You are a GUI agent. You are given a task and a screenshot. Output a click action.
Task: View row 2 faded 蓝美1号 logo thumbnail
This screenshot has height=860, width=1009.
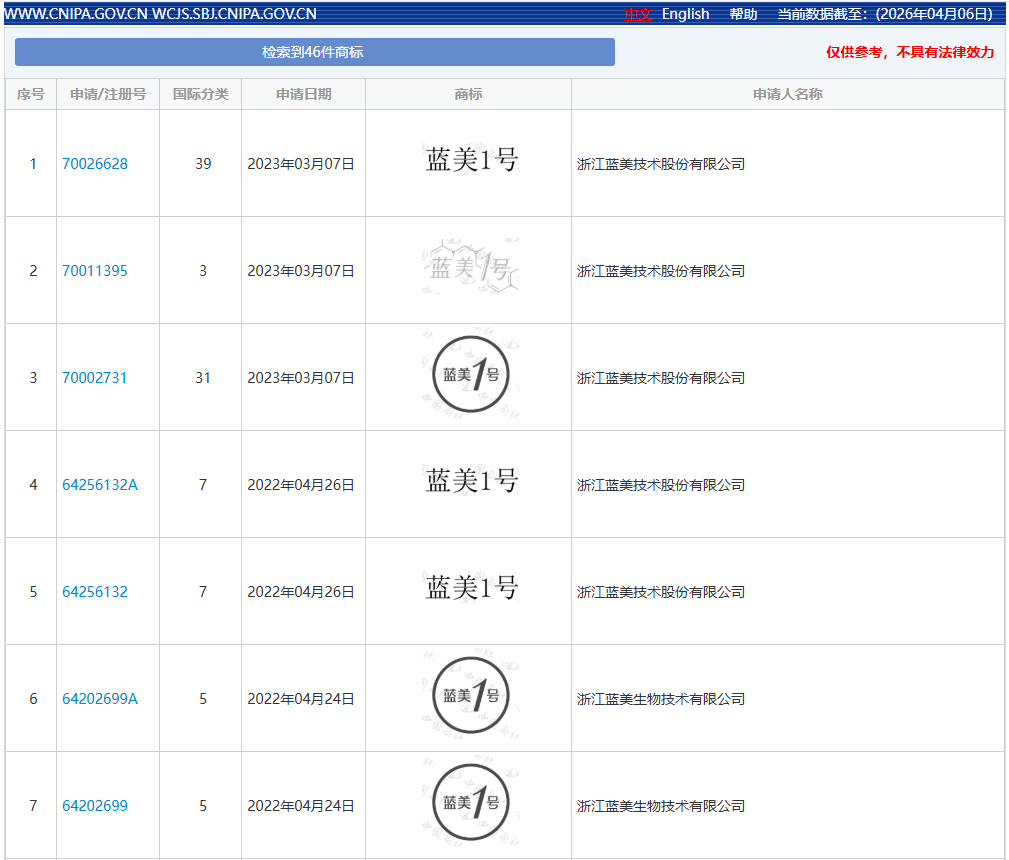(x=471, y=266)
